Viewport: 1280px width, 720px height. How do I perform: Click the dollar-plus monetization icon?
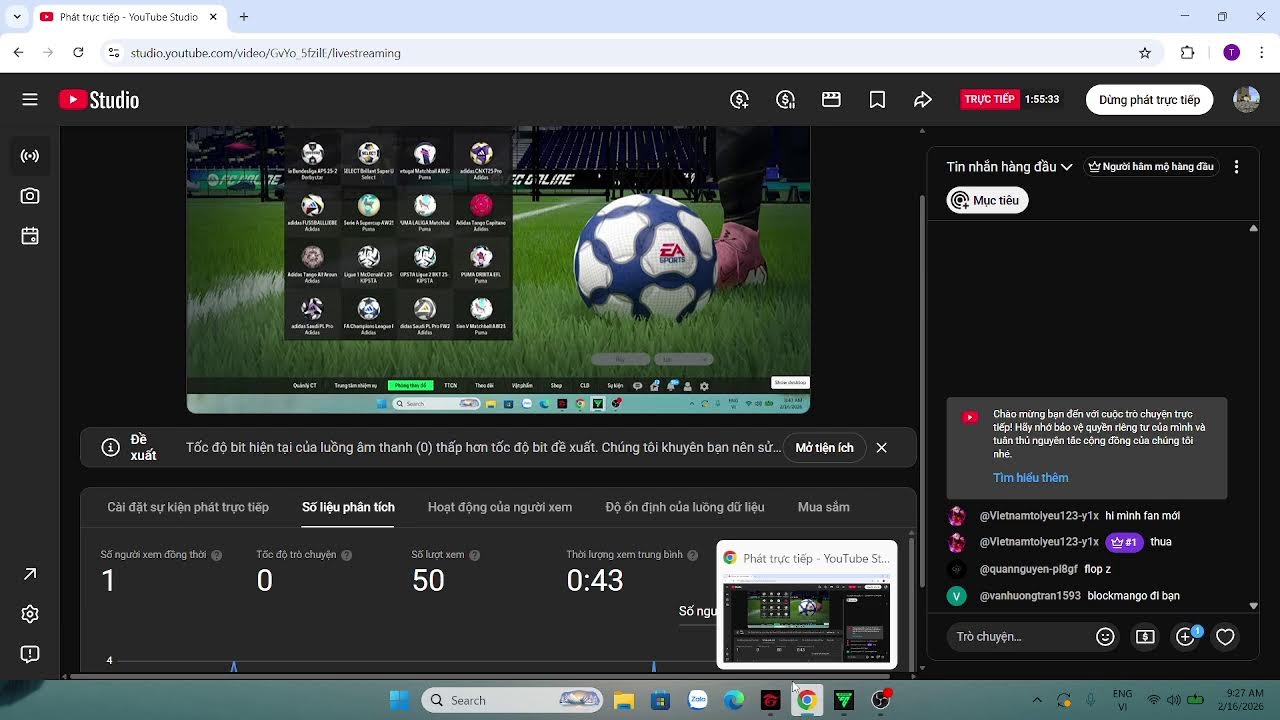coord(740,99)
